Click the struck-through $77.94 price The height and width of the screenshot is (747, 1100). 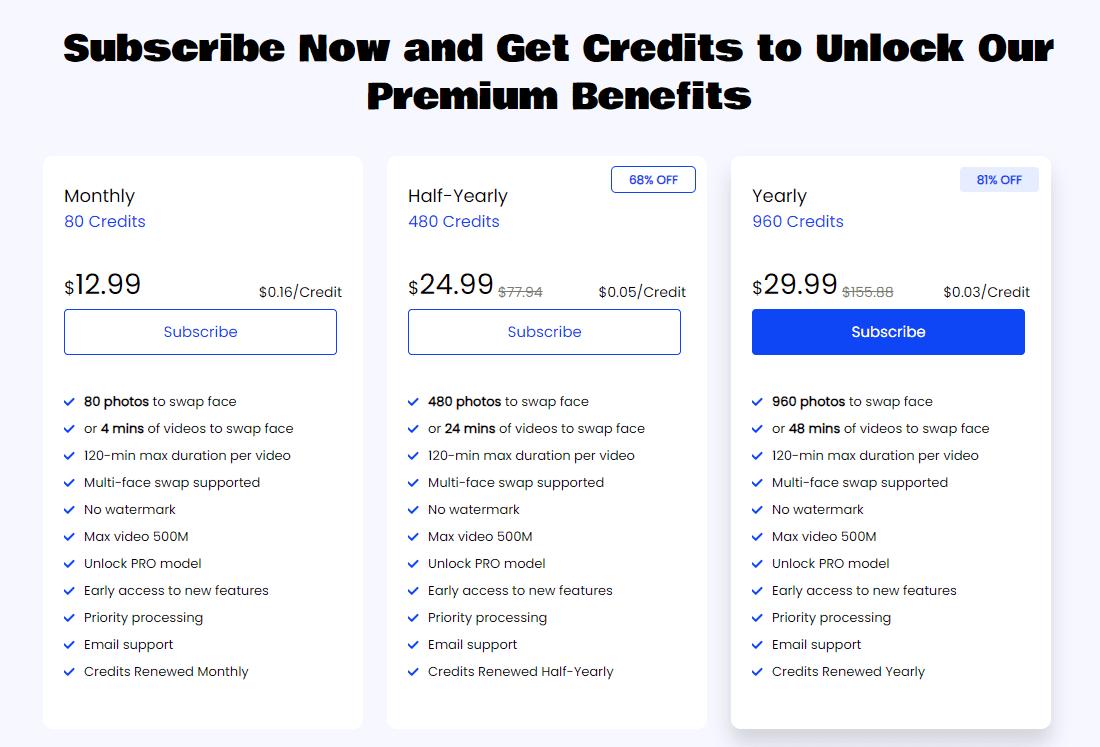tap(520, 292)
